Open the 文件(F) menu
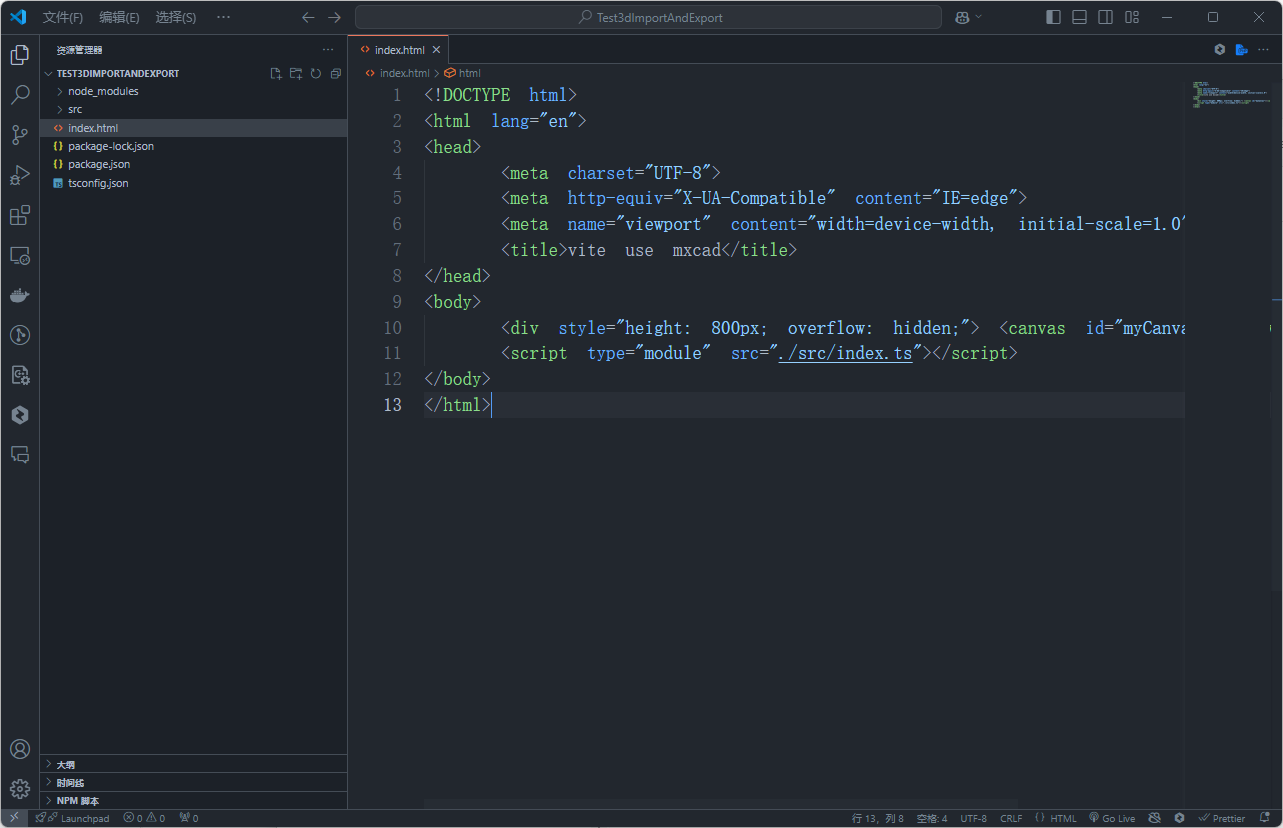The height and width of the screenshot is (828, 1283). coord(63,17)
